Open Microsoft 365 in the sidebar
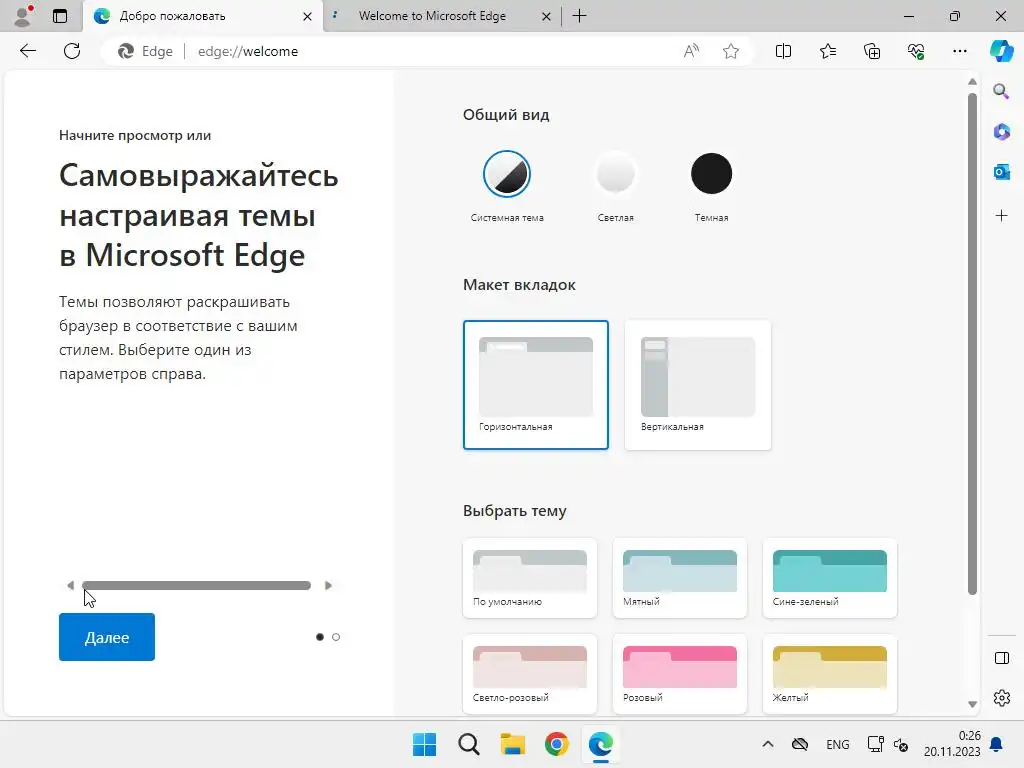This screenshot has height=768, width=1024. [1001, 131]
